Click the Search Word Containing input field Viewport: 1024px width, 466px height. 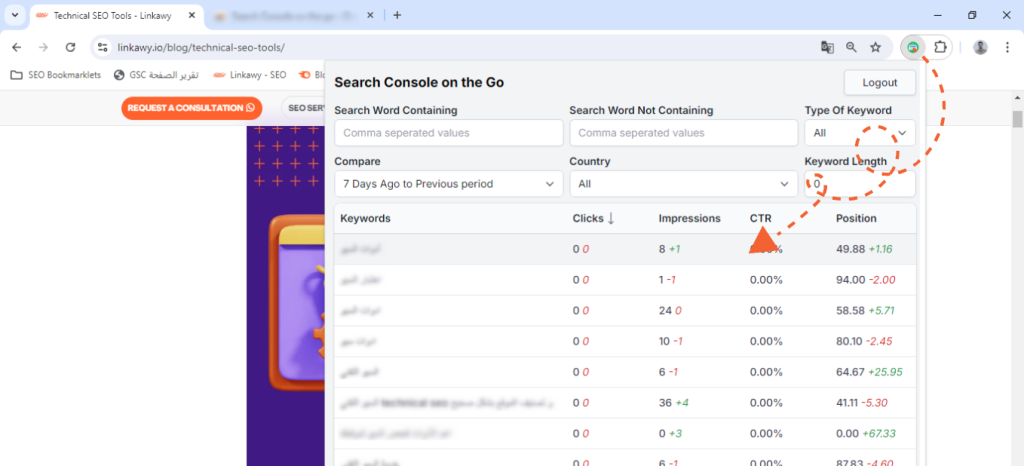(449, 133)
